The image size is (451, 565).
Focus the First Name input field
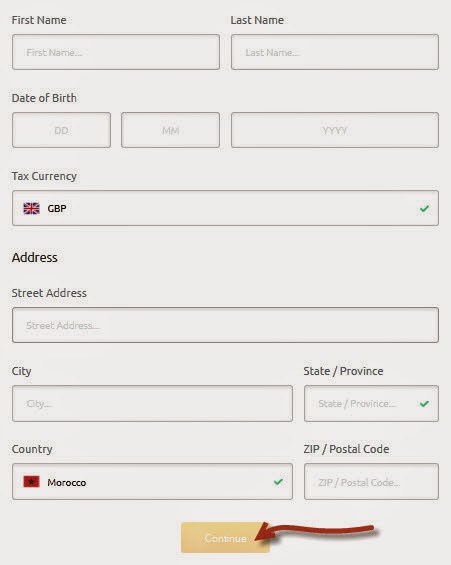tap(116, 52)
